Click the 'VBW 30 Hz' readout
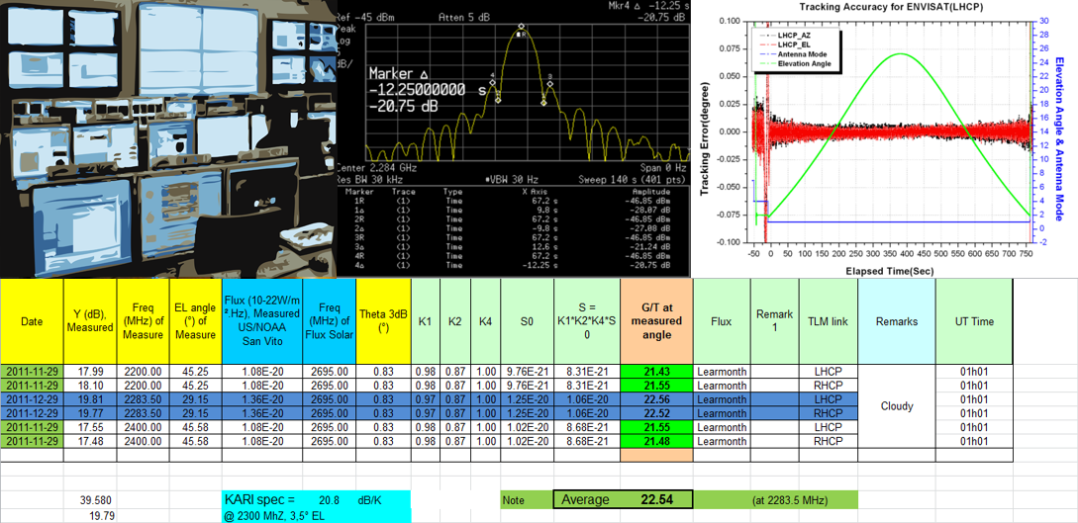 (x=511, y=178)
